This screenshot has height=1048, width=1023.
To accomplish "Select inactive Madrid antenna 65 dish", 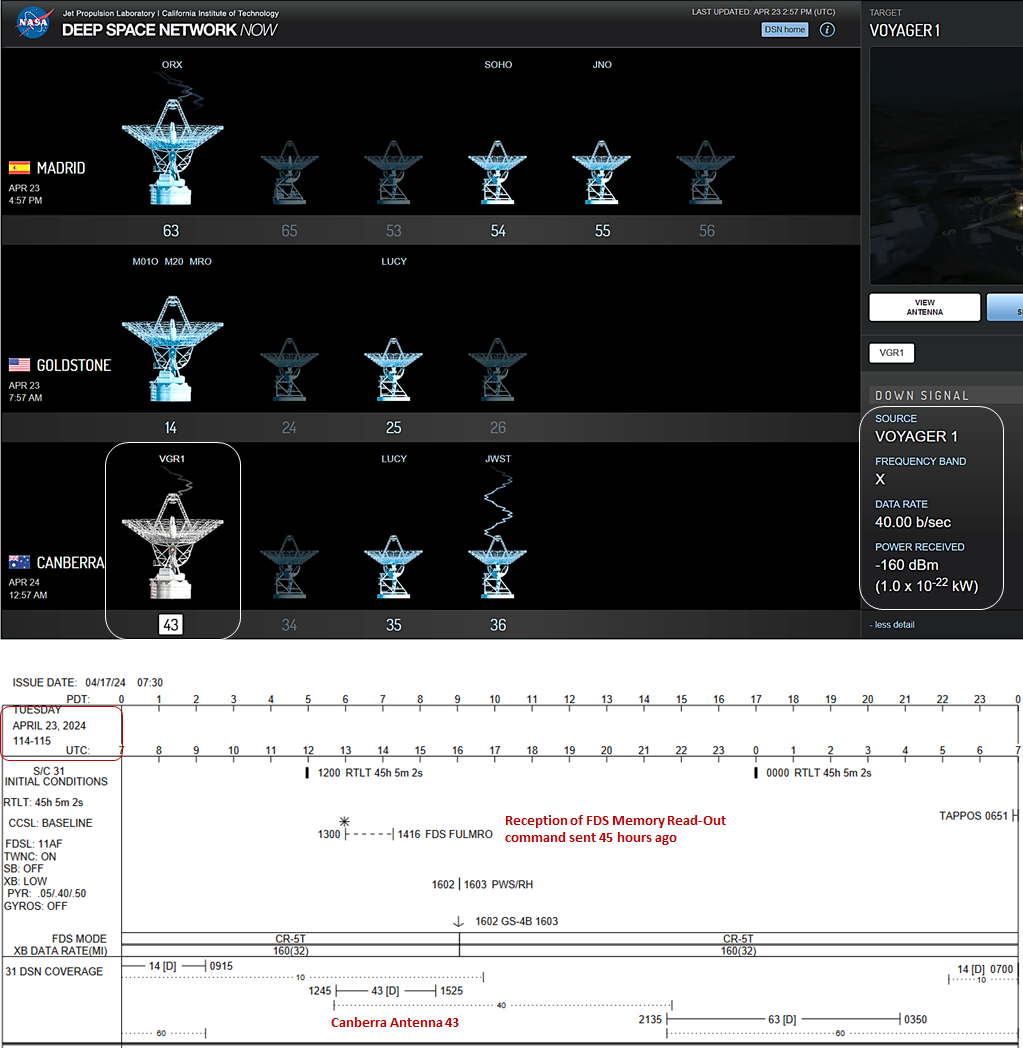I will point(289,173).
